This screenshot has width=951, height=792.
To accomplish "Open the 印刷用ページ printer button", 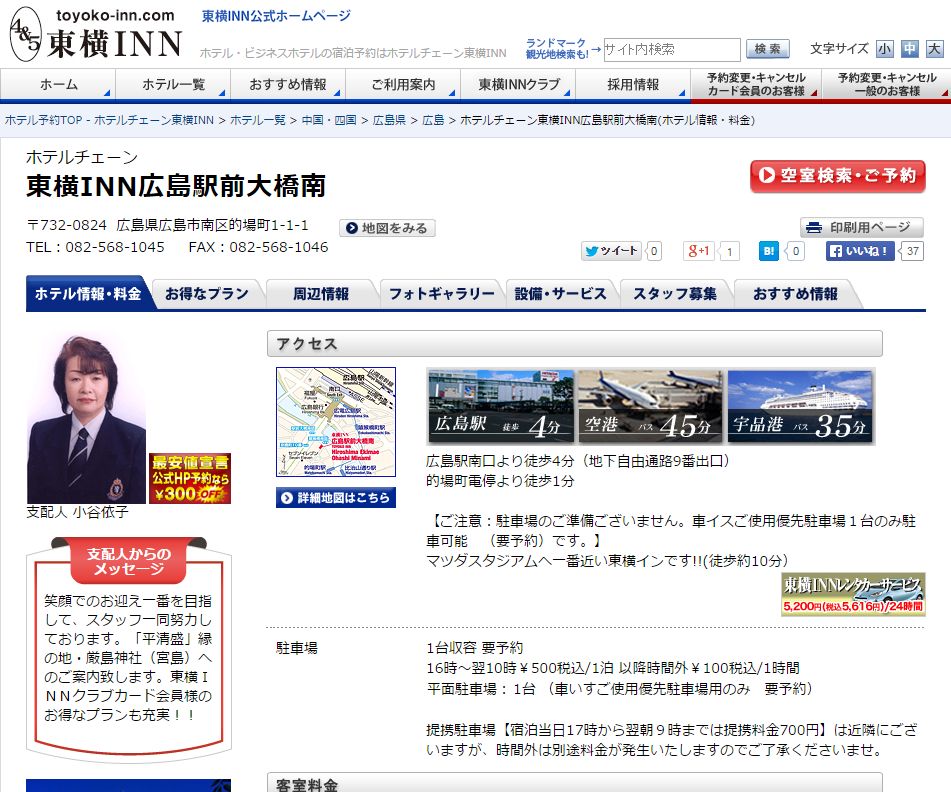I will click(x=861, y=227).
